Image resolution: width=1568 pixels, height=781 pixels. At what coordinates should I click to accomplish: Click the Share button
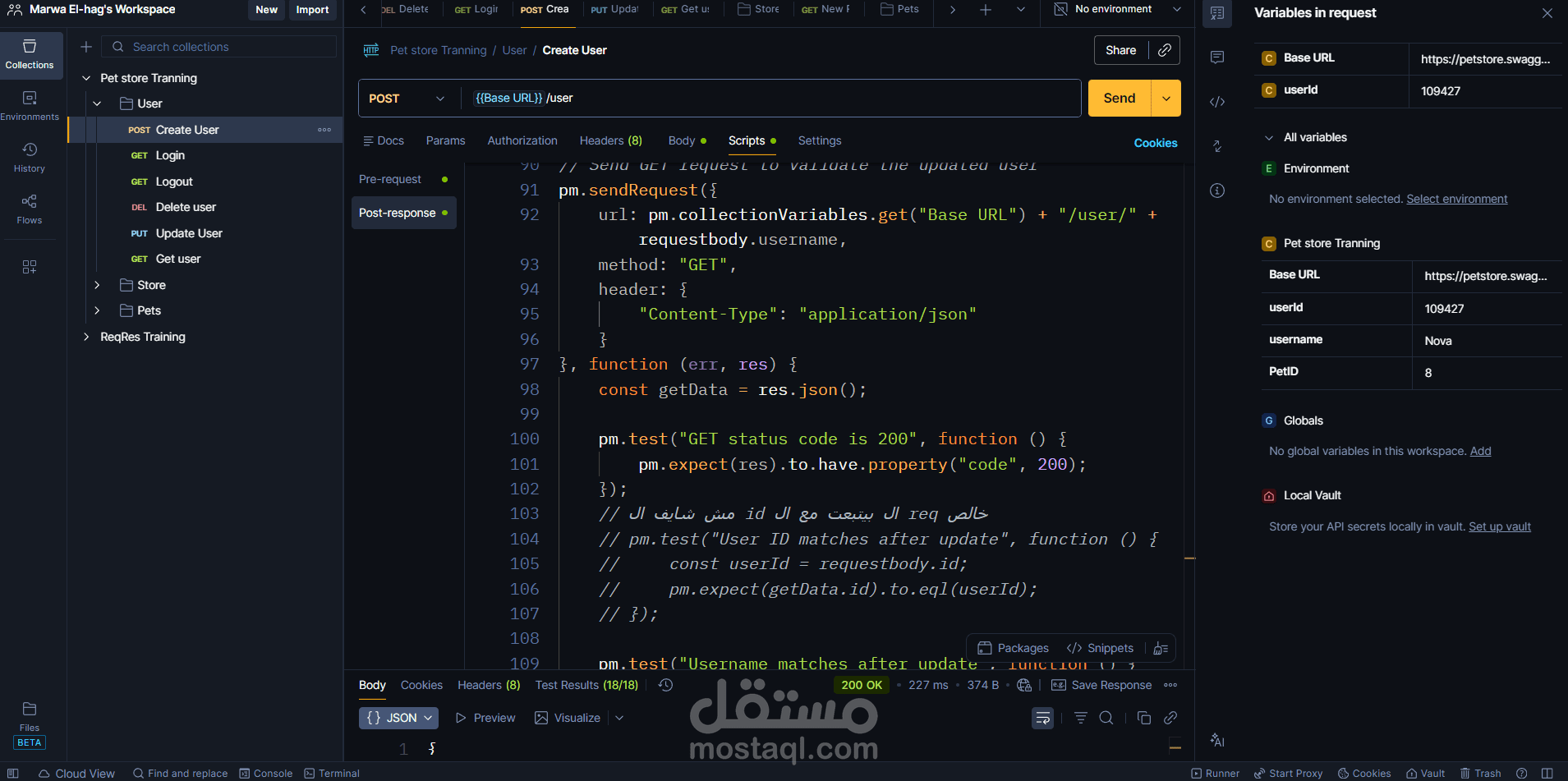1120,50
